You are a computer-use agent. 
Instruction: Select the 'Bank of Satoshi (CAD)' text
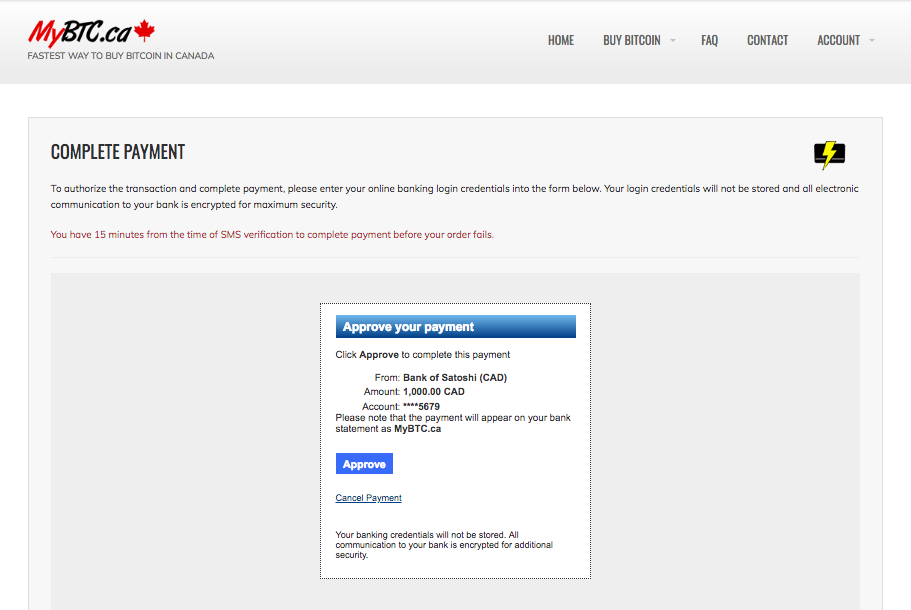(455, 378)
